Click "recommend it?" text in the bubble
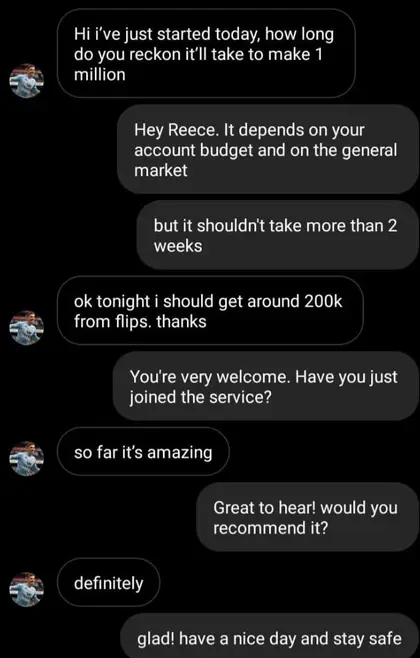This screenshot has width=420, height=658. 270,528
